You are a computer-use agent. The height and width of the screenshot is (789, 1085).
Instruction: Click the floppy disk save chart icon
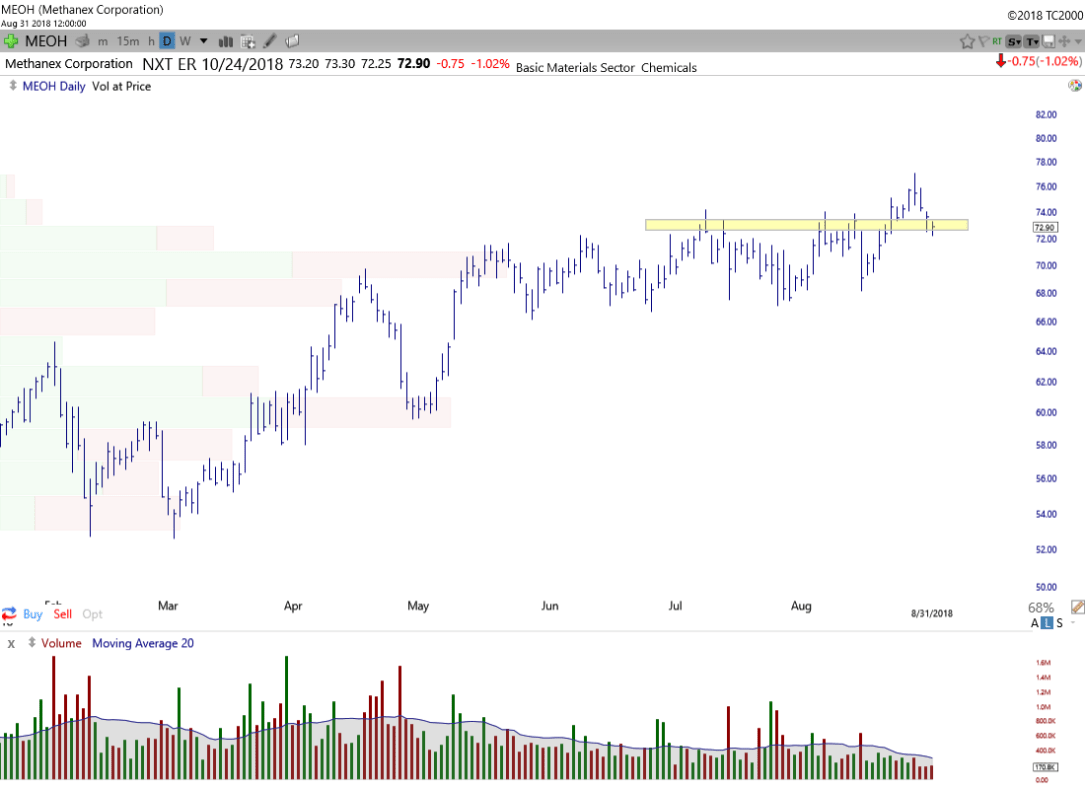click(x=1049, y=41)
